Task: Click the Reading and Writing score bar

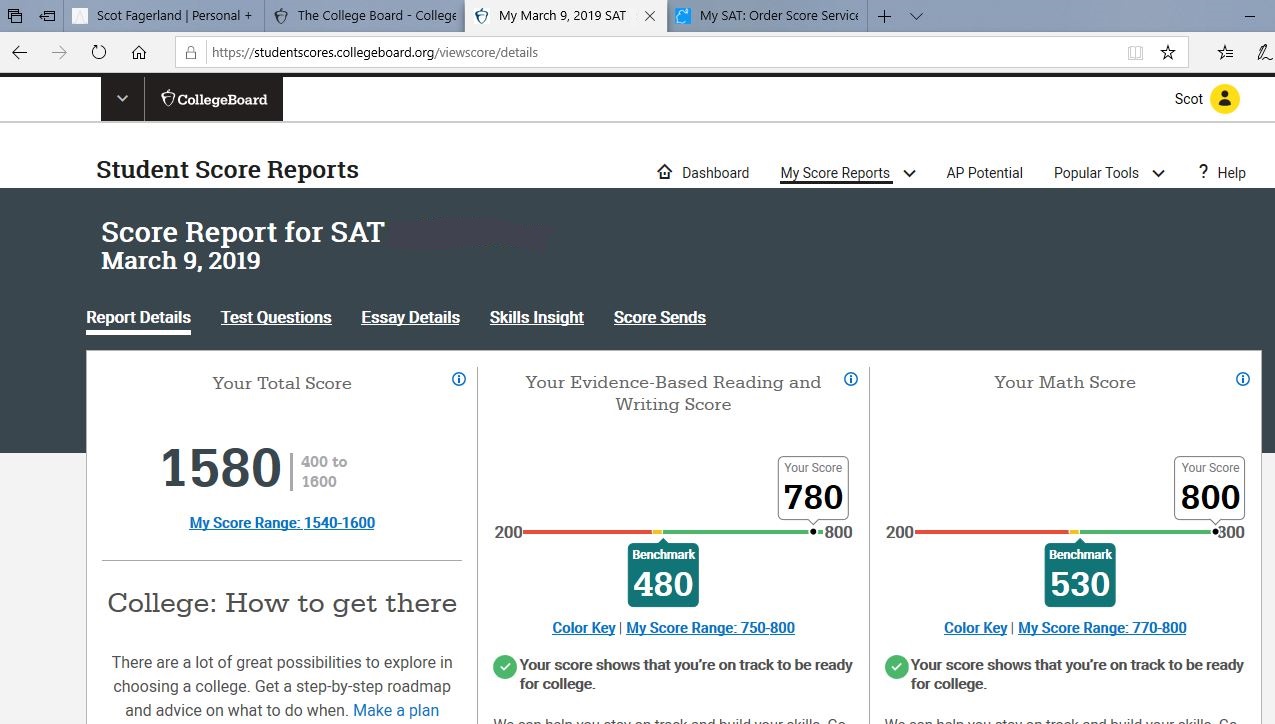Action: pyautogui.click(x=673, y=532)
